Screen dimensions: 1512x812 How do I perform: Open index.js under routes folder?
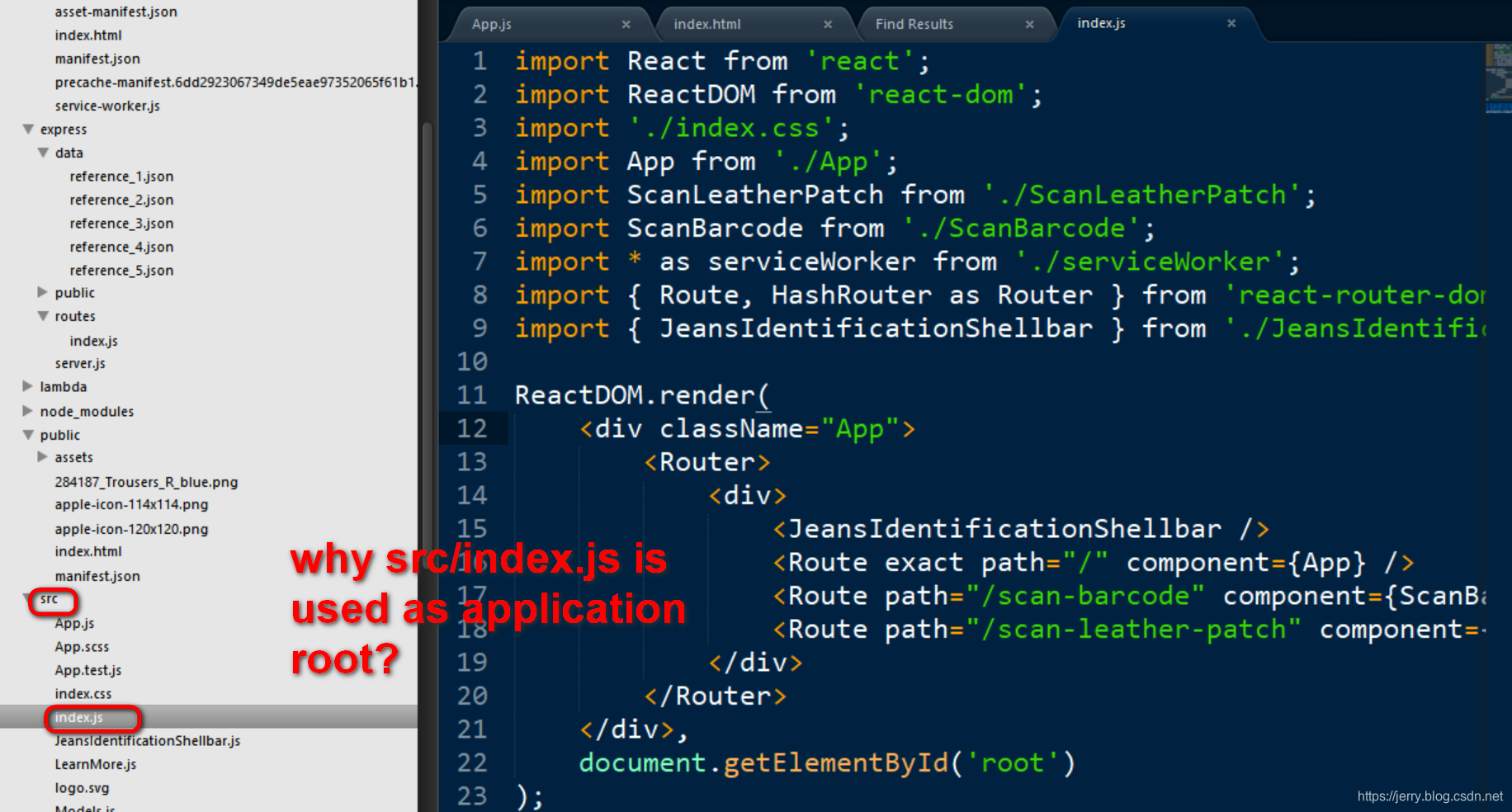click(x=94, y=341)
